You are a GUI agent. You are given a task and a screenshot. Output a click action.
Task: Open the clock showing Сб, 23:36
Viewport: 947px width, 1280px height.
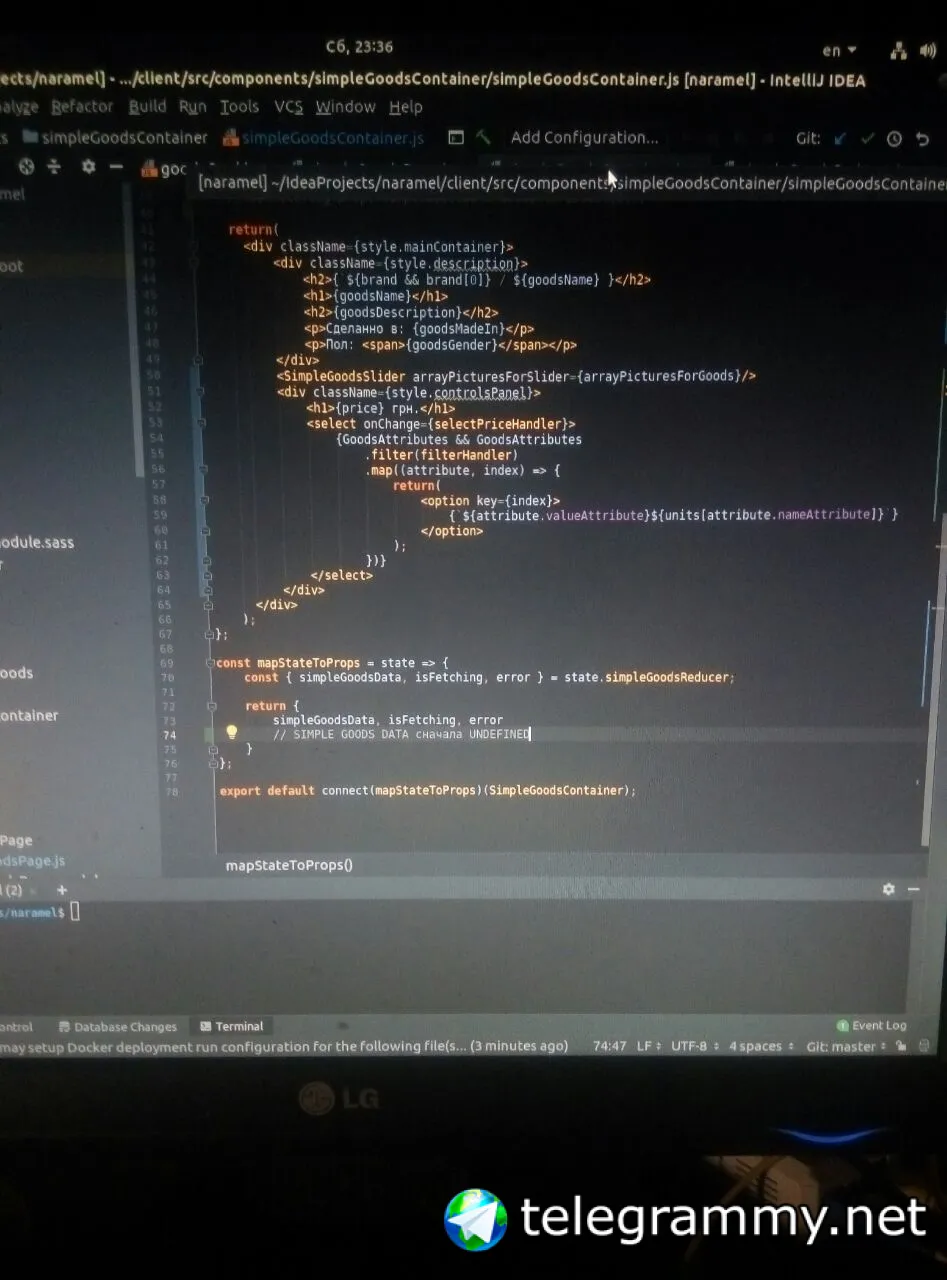(359, 47)
